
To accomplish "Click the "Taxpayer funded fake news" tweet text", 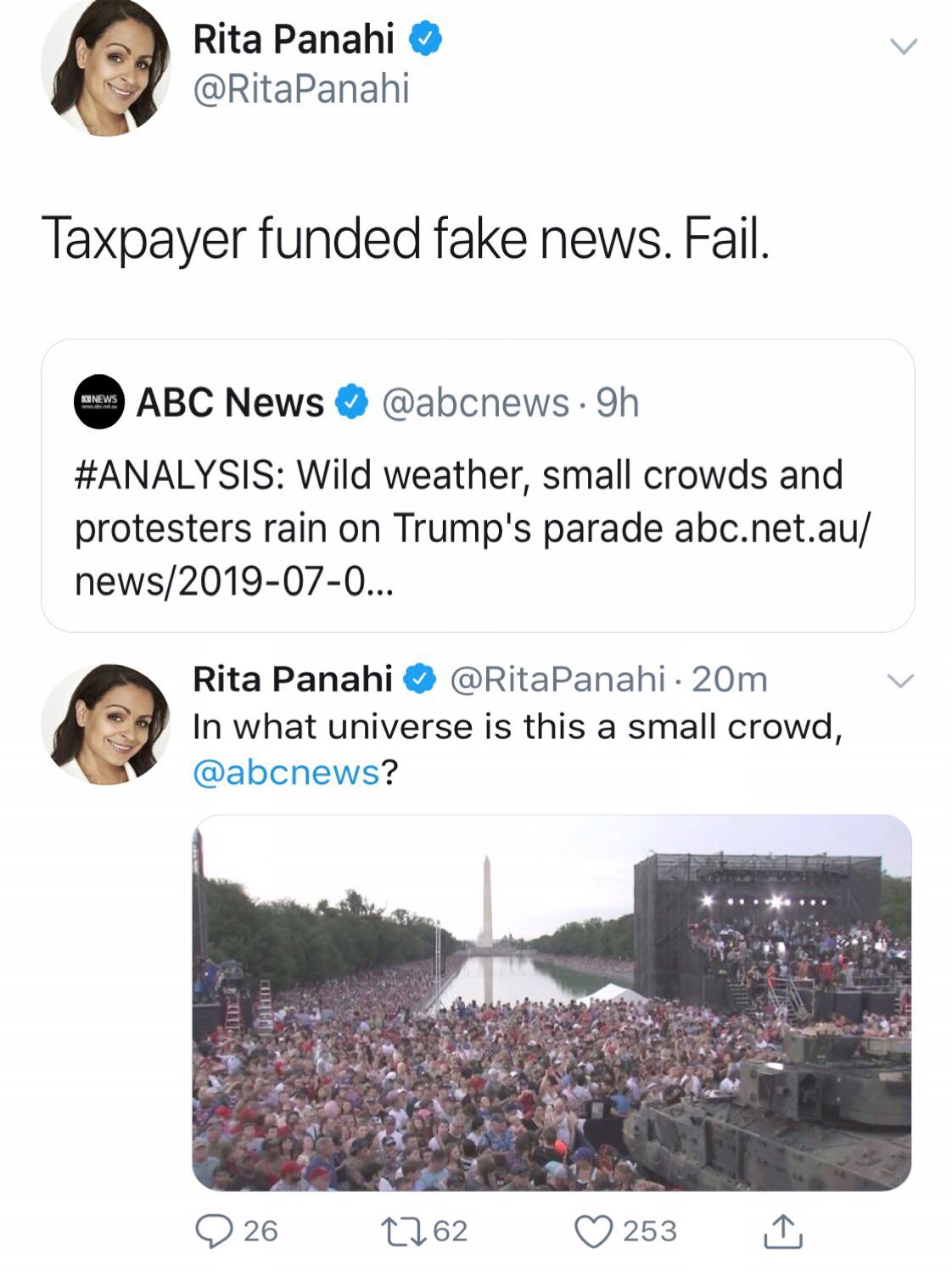I will [x=406, y=238].
